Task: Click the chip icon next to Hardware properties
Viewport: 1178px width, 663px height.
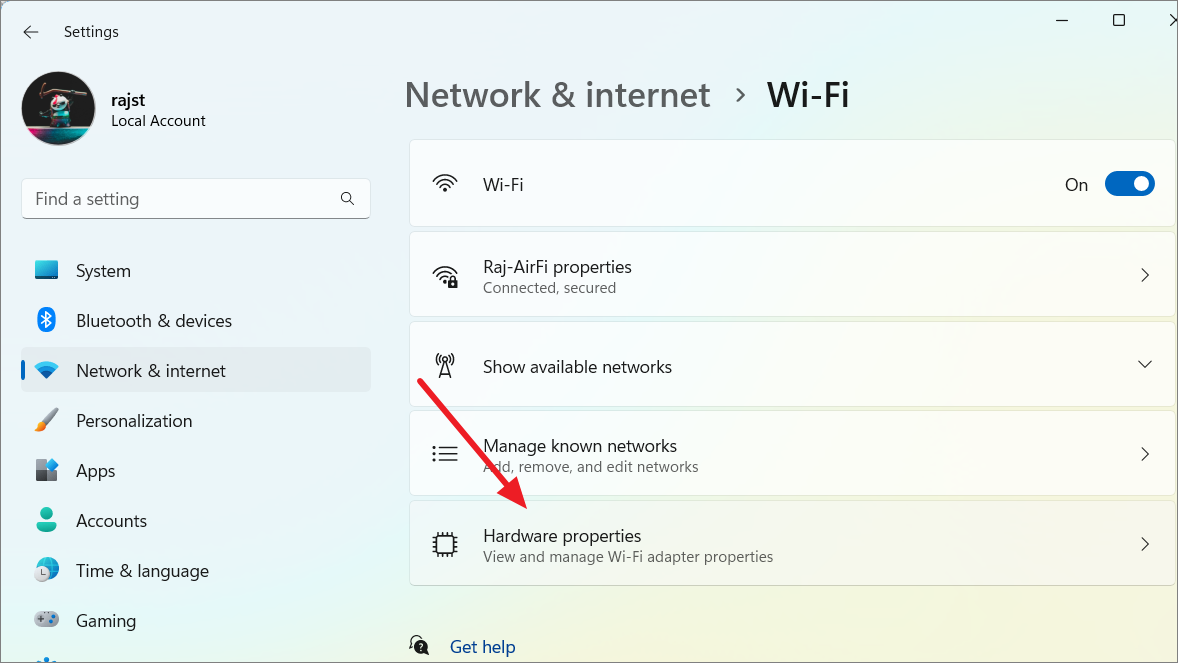Action: pyautogui.click(x=445, y=543)
